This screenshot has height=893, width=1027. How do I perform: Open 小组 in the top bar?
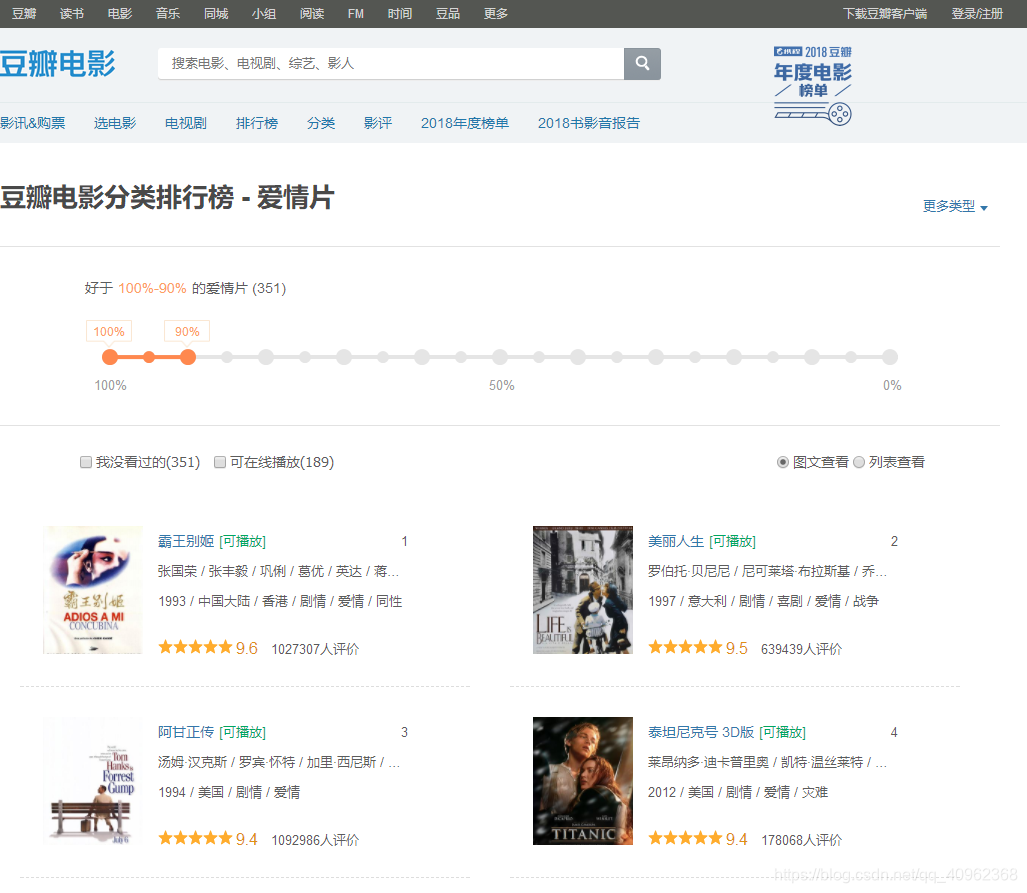point(264,14)
